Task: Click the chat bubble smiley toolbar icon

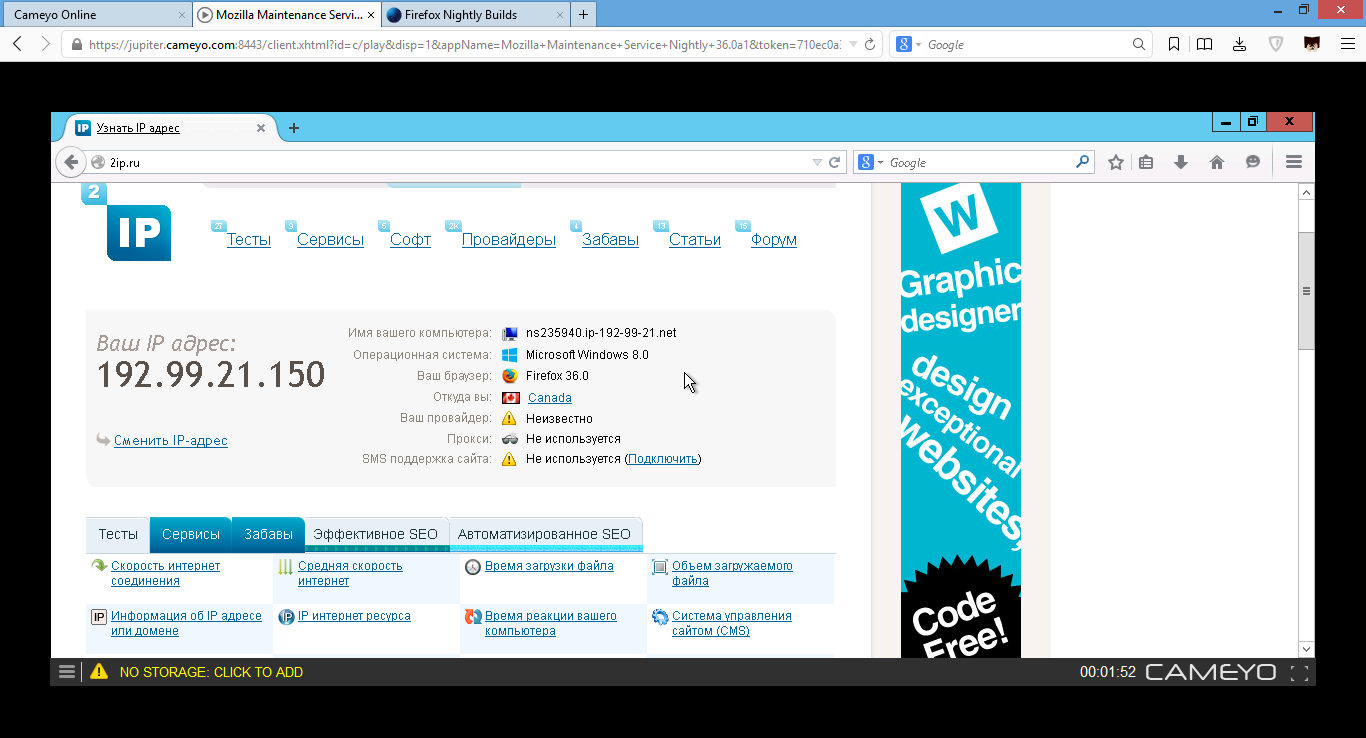Action: pos(1252,162)
